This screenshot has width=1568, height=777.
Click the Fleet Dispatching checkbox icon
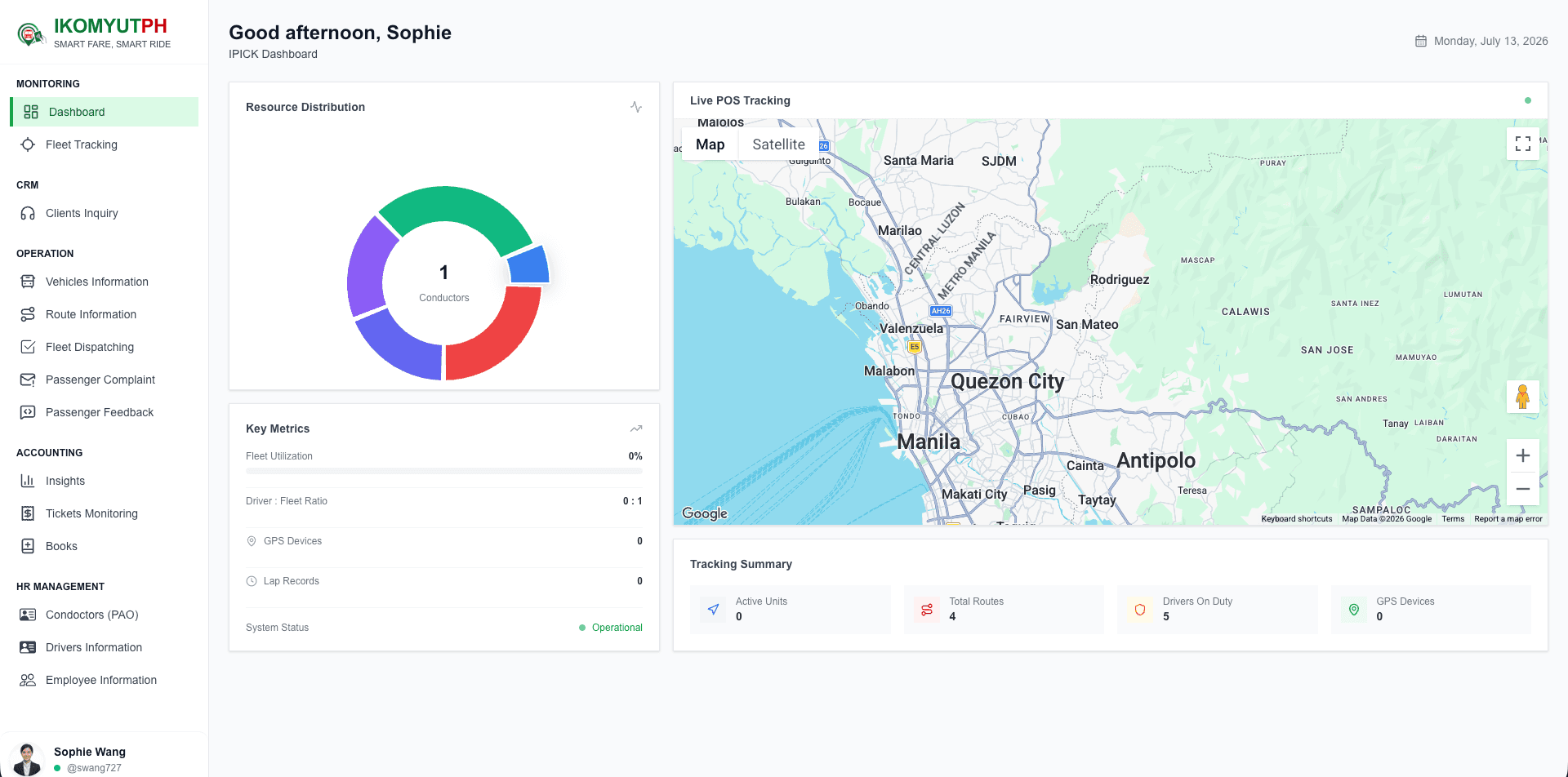click(28, 347)
